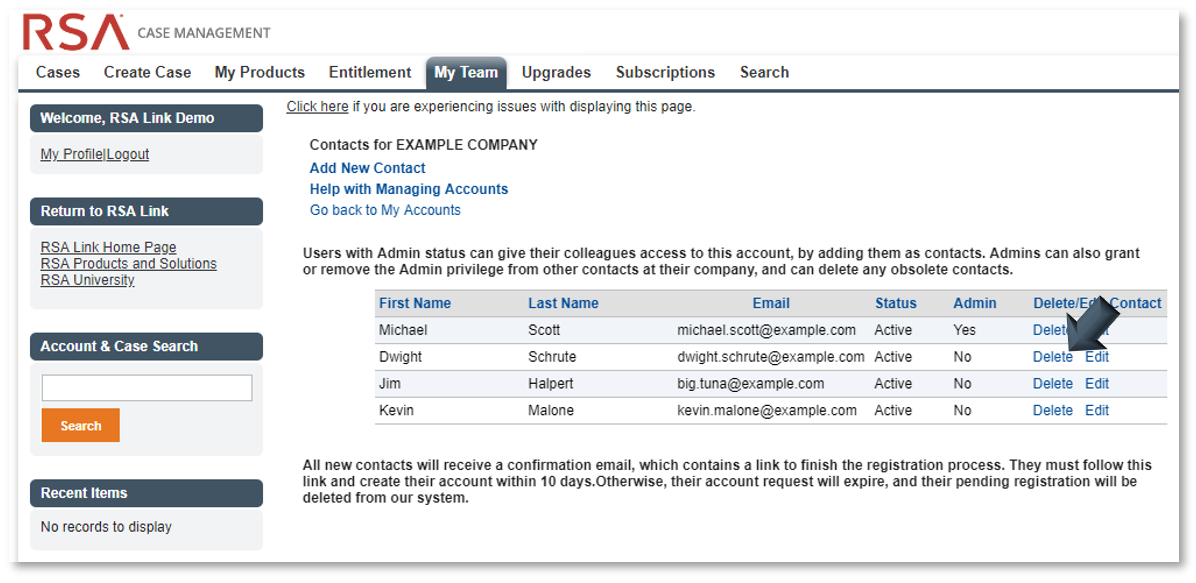Click Add New Contact link
Image resolution: width=1196 pixels, height=583 pixels.
tap(368, 168)
